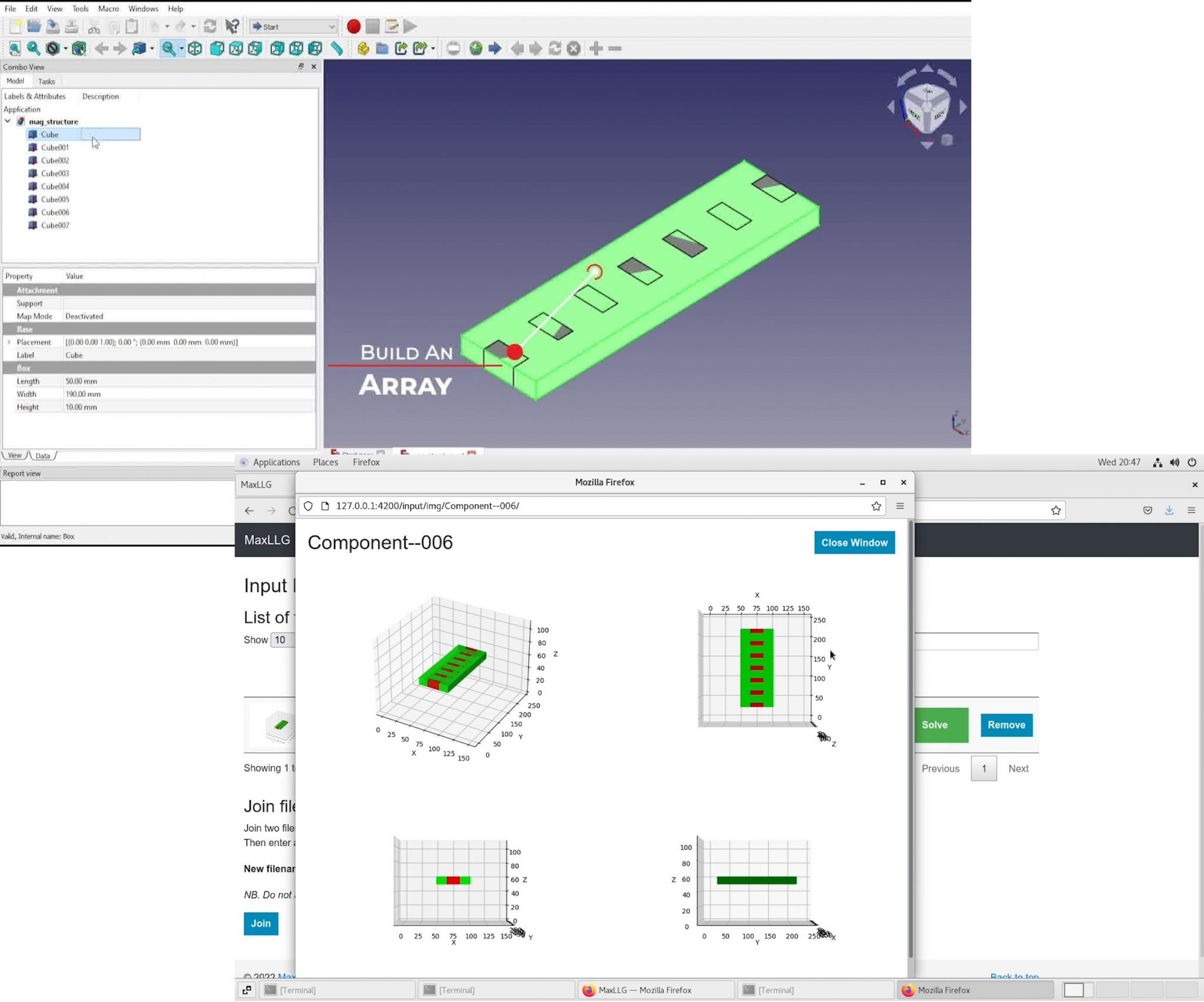The width and height of the screenshot is (1204, 1002).
Task: Click the Description tab in Combo View
Action: (100, 95)
